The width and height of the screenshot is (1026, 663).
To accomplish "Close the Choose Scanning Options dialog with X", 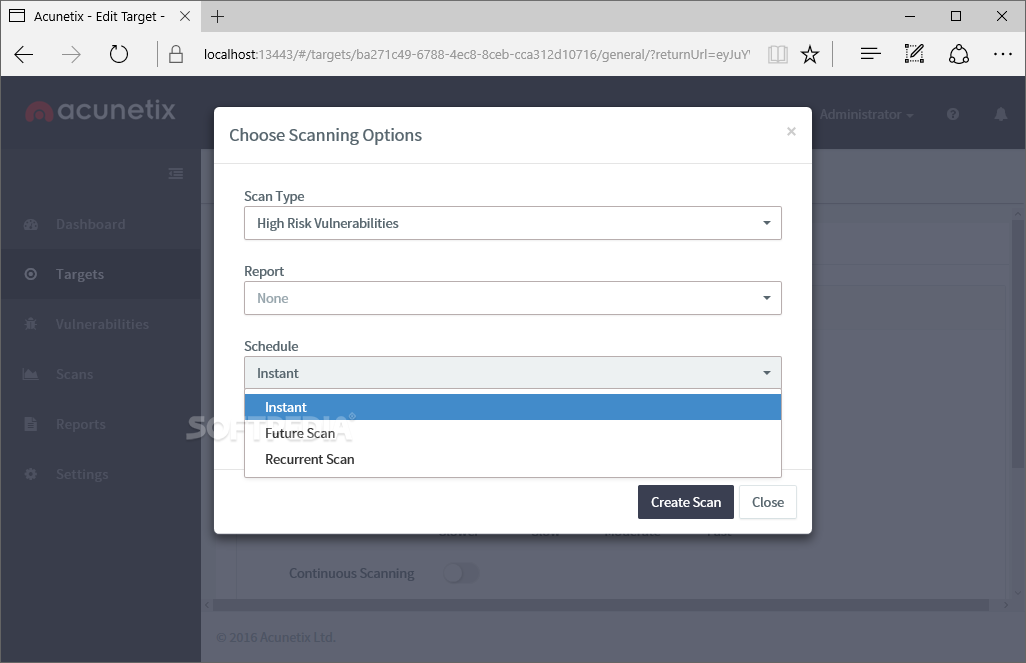I will (791, 132).
